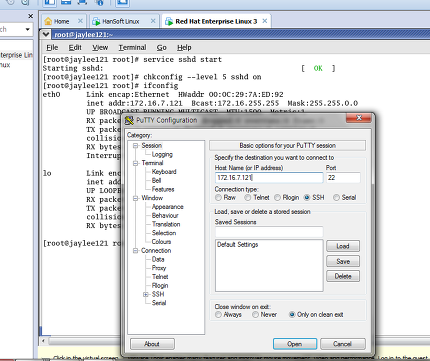Image resolution: width=430 pixels, height=361 pixels.
Task: Collapse the Session tree node
Action: [x=135, y=146]
